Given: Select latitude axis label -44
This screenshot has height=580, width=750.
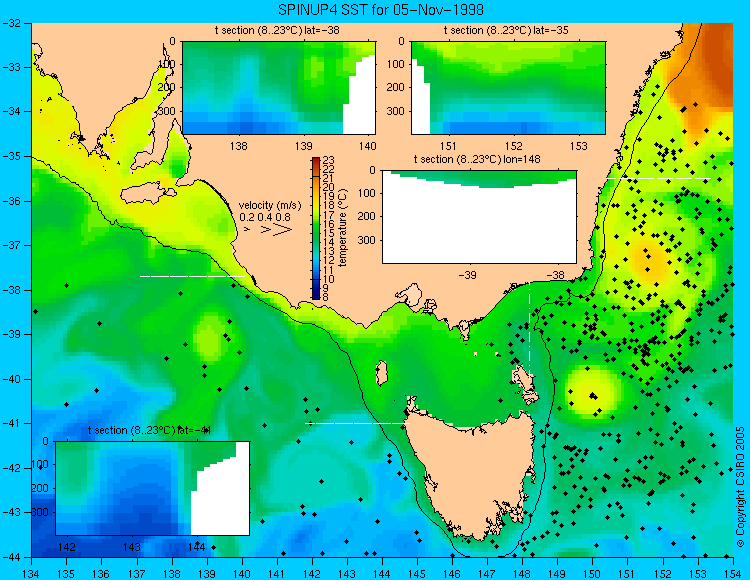Looking at the screenshot, I should coord(11,557).
